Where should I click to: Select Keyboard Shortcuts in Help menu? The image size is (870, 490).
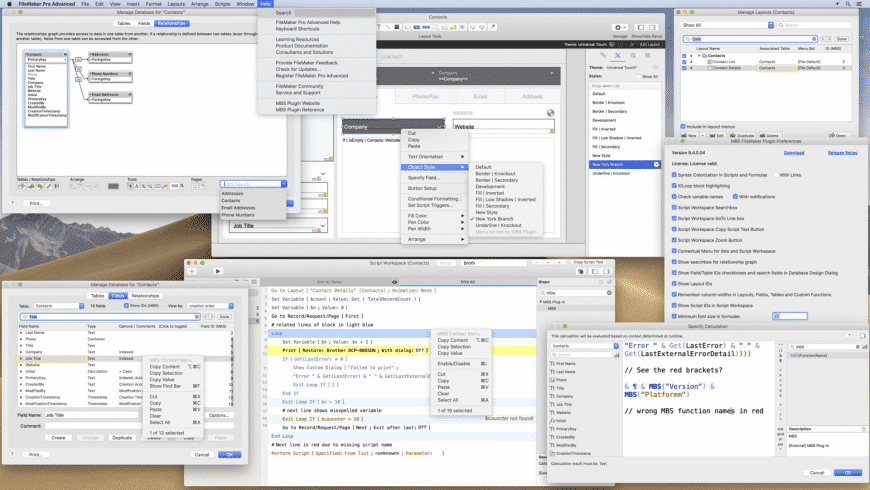pos(297,29)
